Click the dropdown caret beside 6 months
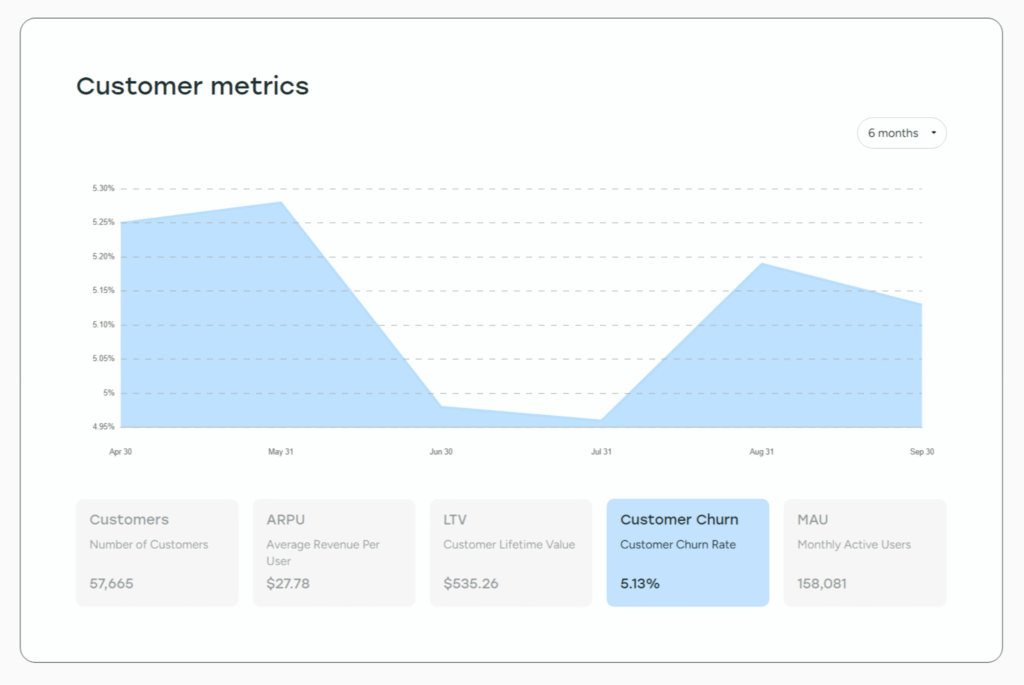The image size is (1024, 685). point(934,133)
